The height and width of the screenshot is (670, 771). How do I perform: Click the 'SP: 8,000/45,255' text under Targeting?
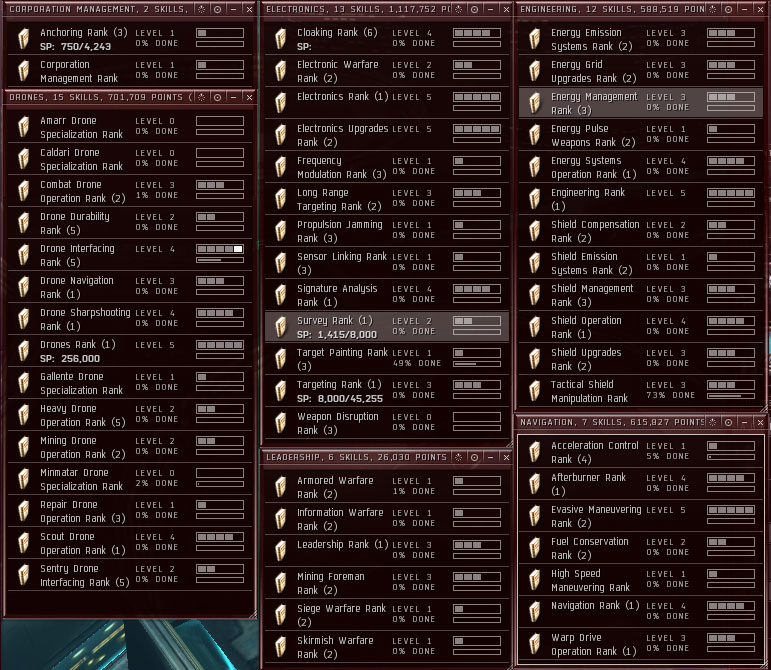340,399
